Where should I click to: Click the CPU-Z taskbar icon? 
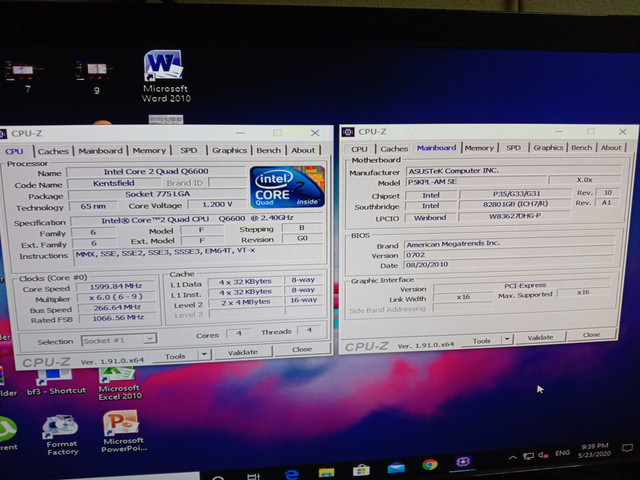click(463, 462)
